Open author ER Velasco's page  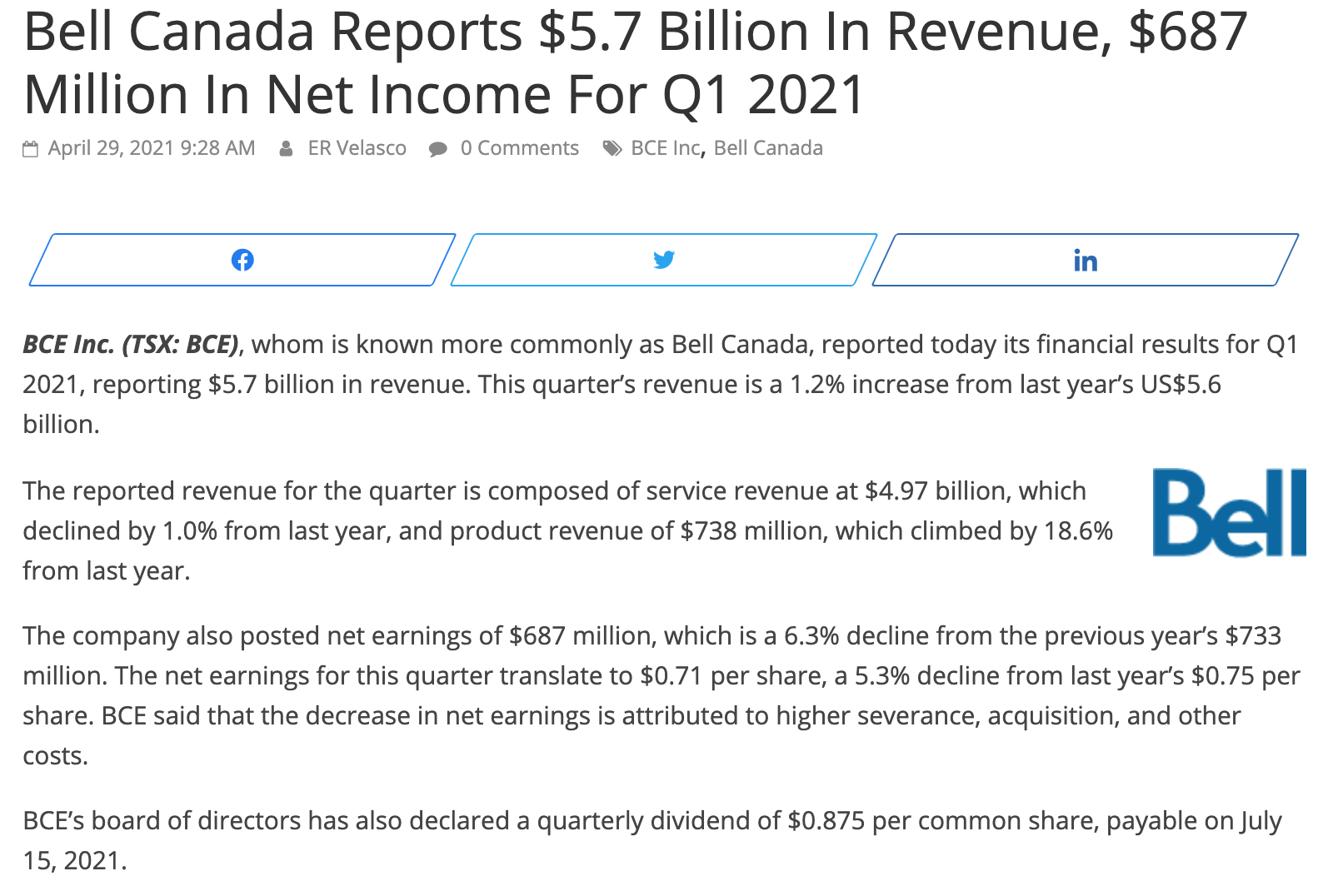point(357,148)
